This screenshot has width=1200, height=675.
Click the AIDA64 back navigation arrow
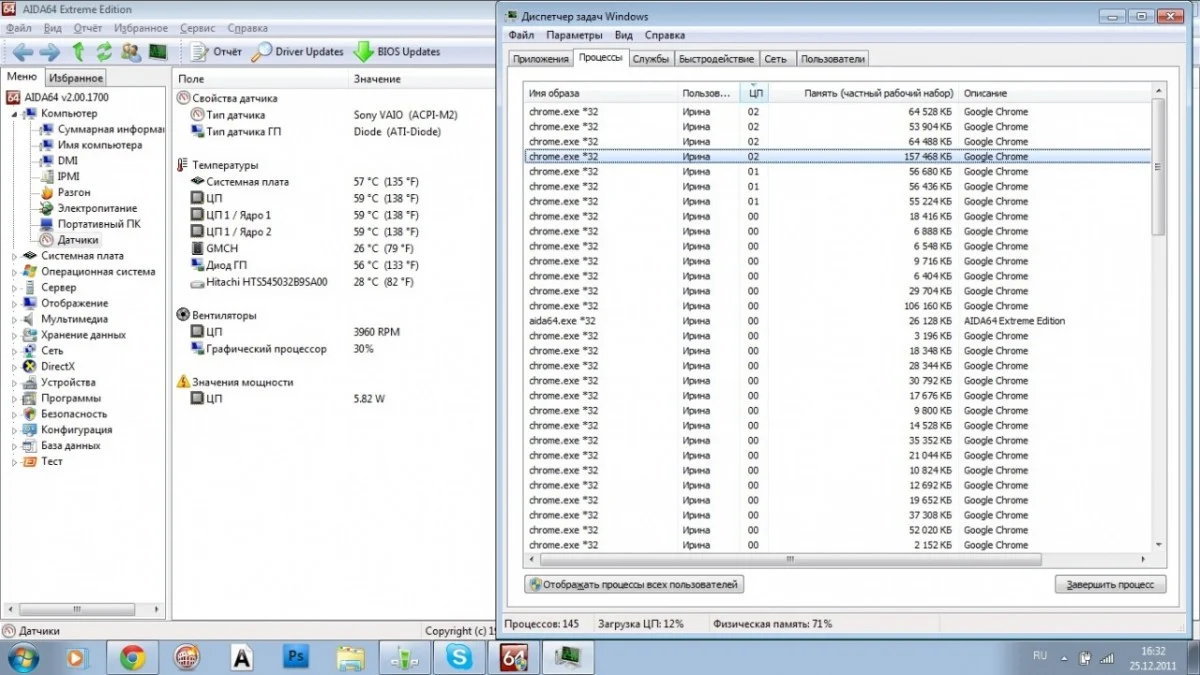coord(22,52)
